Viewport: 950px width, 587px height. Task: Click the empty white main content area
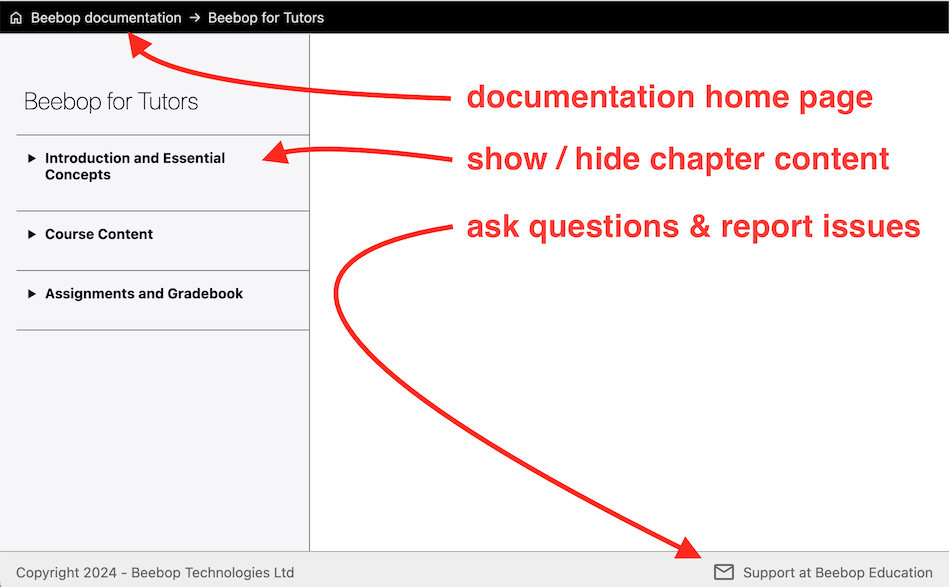[628, 400]
